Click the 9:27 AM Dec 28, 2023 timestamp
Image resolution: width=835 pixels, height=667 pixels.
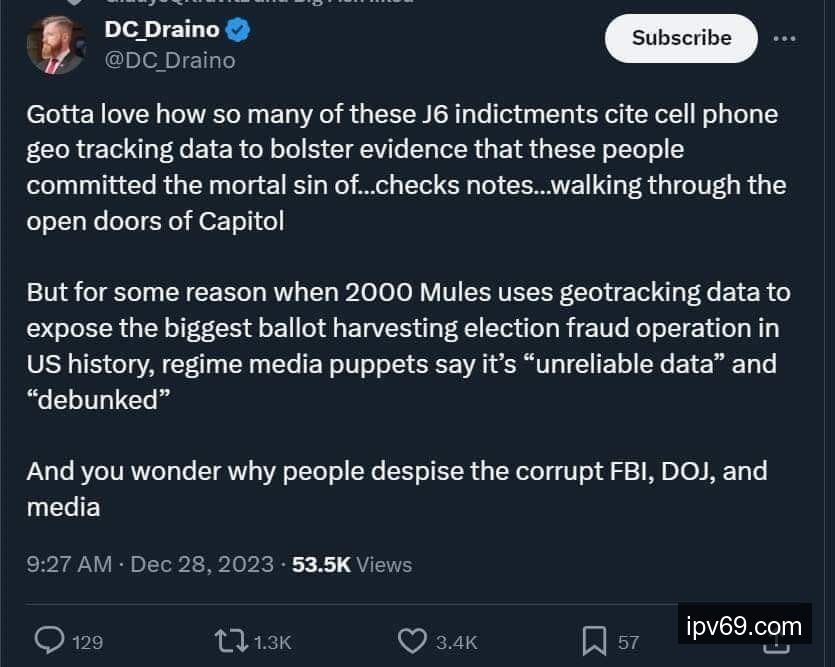tap(150, 565)
